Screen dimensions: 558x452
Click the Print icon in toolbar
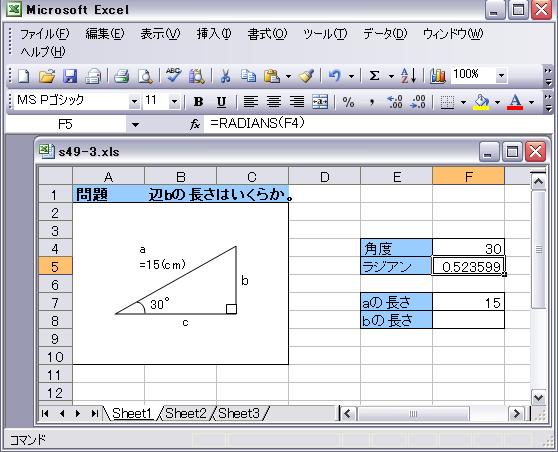tap(121, 76)
